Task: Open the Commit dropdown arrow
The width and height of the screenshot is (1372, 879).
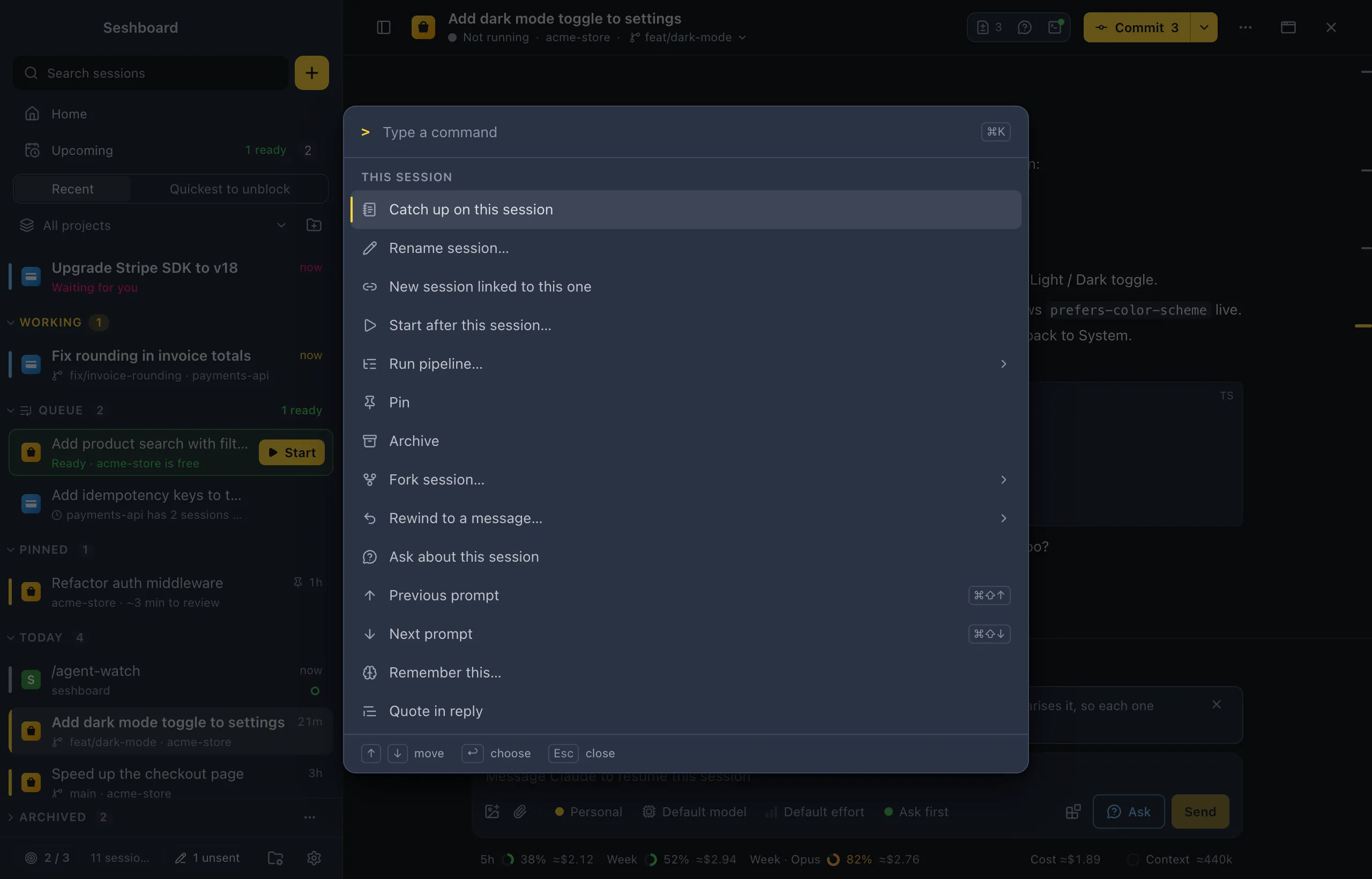Action: click(x=1204, y=27)
